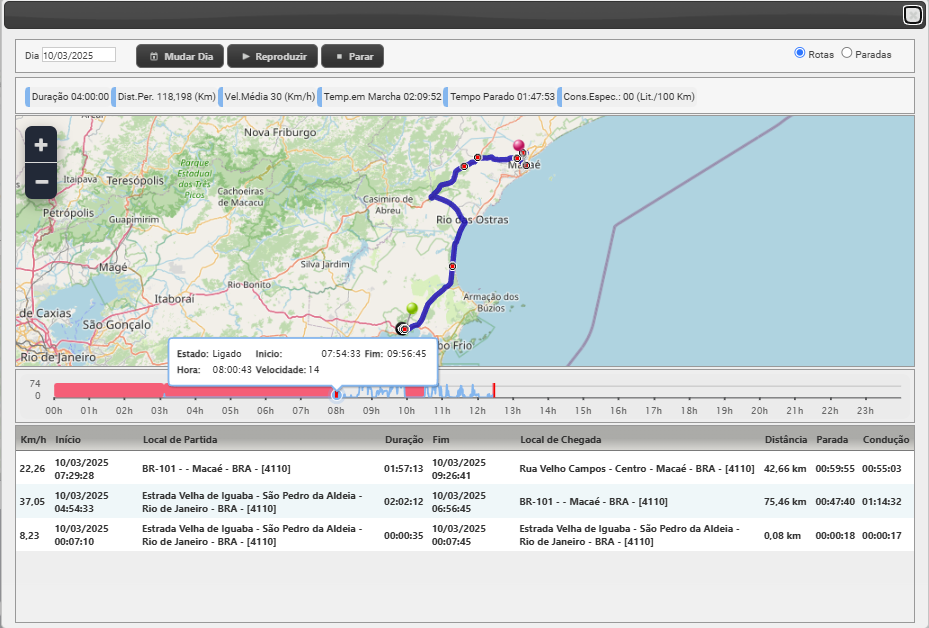Click the Km/h column header

click(x=33, y=440)
